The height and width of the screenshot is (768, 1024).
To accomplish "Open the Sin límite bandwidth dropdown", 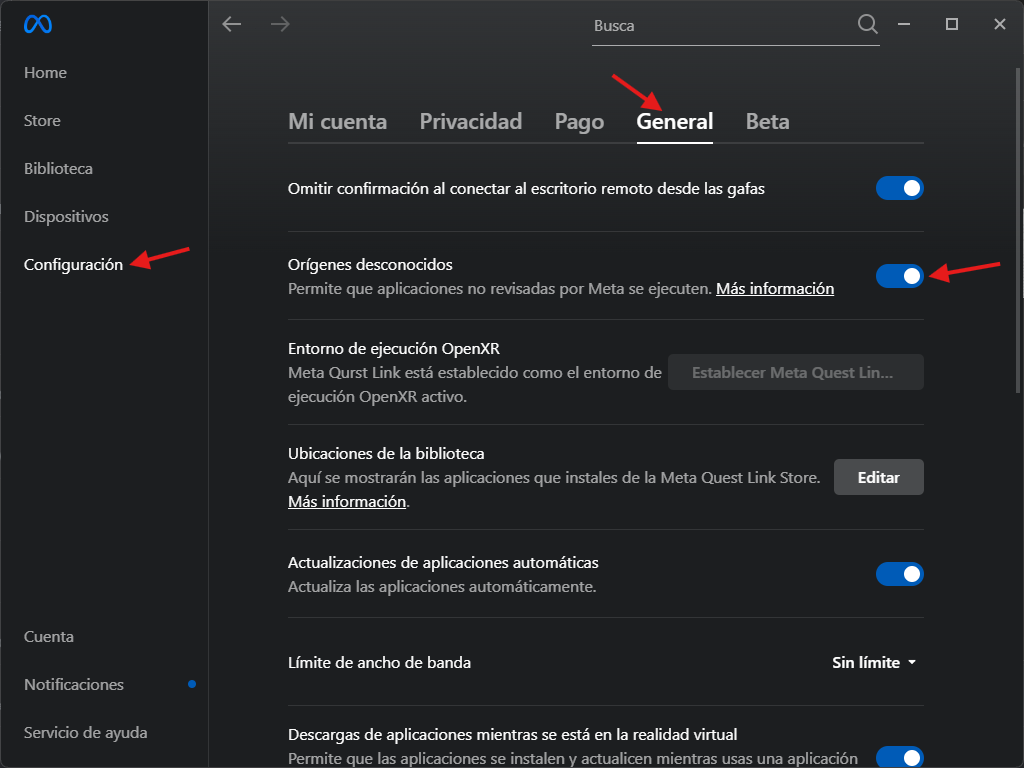I will (874, 662).
